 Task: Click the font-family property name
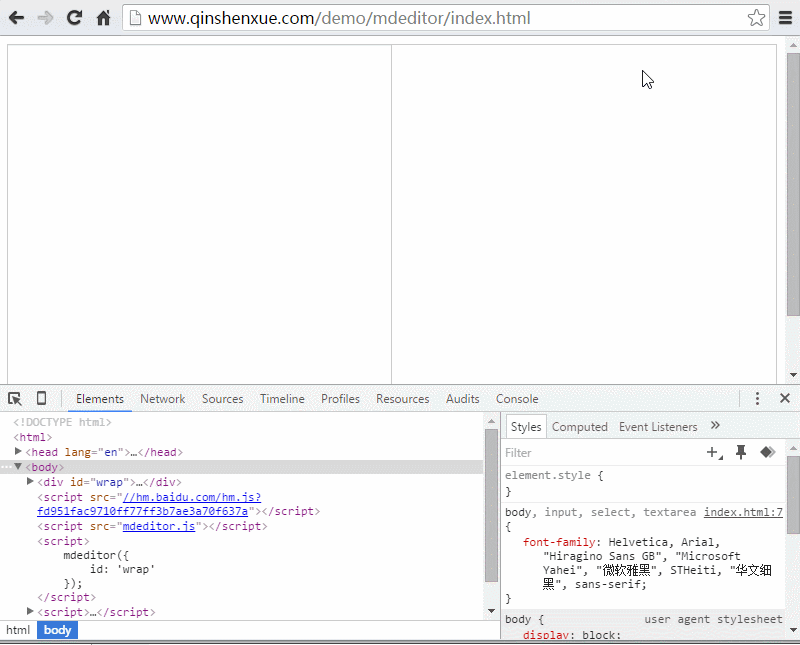pos(559,542)
